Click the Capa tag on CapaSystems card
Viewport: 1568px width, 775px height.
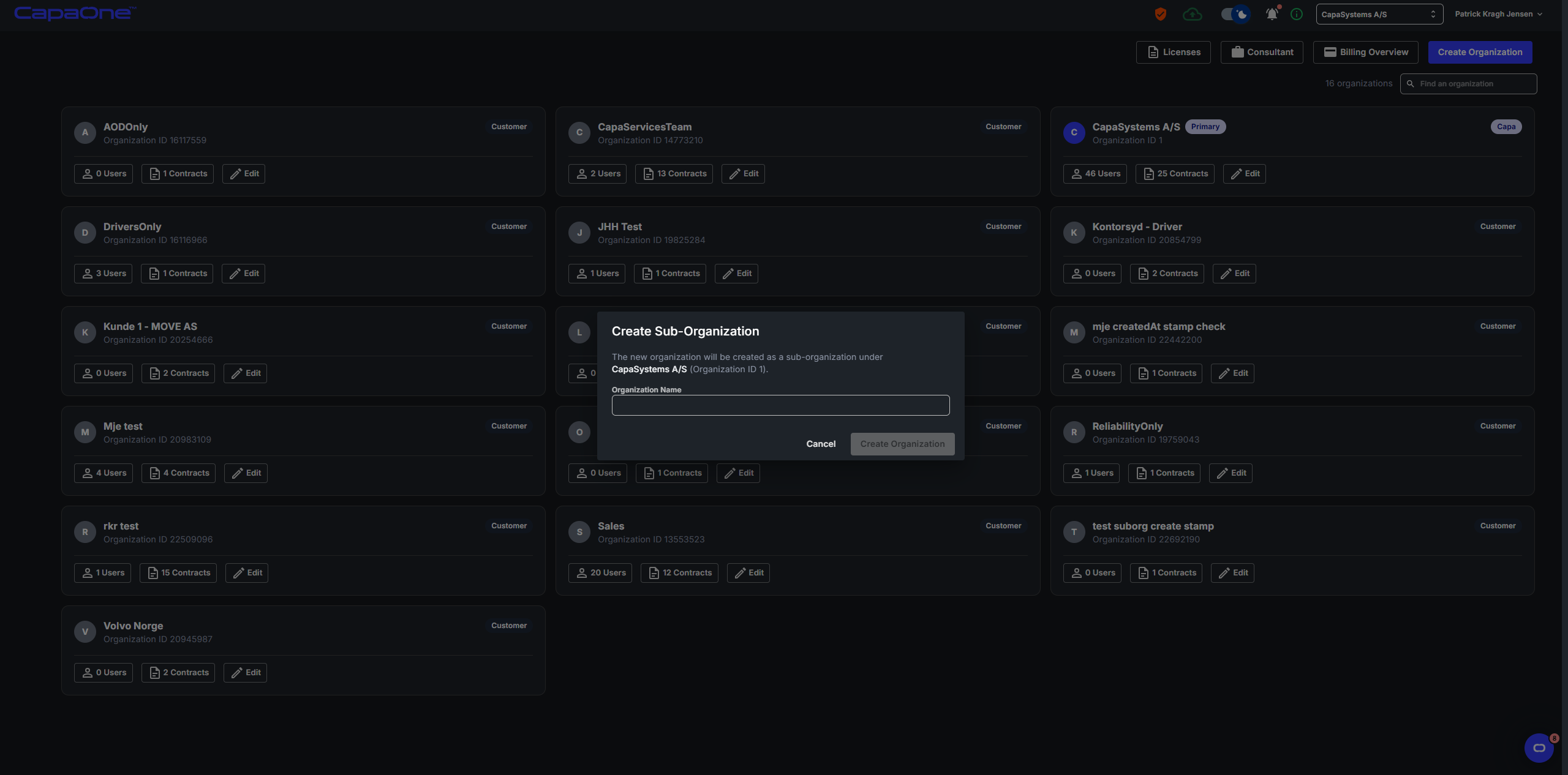[1506, 127]
